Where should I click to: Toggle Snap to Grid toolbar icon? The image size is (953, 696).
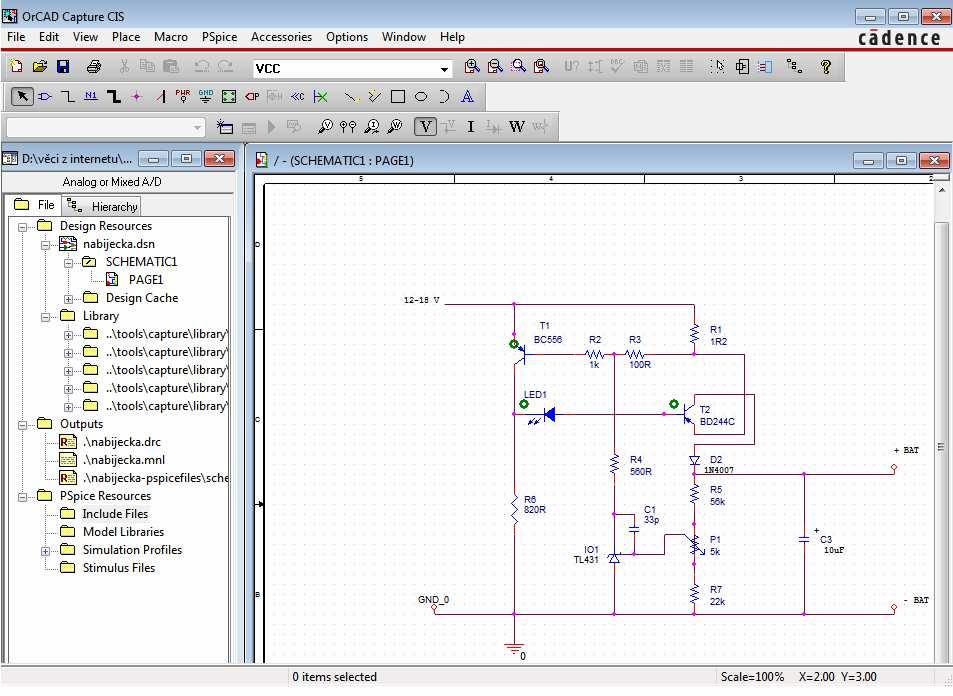(717, 67)
